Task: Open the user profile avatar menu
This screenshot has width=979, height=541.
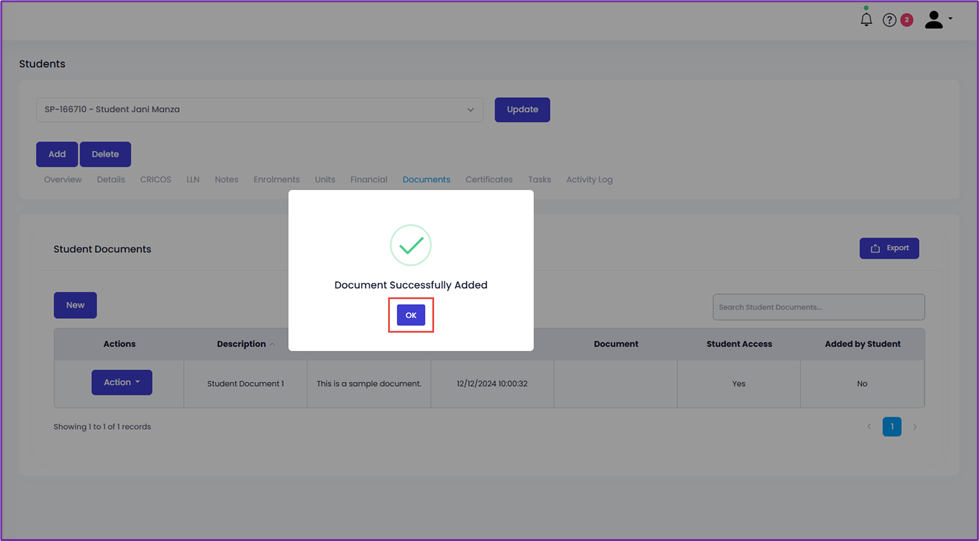Action: coord(938,19)
